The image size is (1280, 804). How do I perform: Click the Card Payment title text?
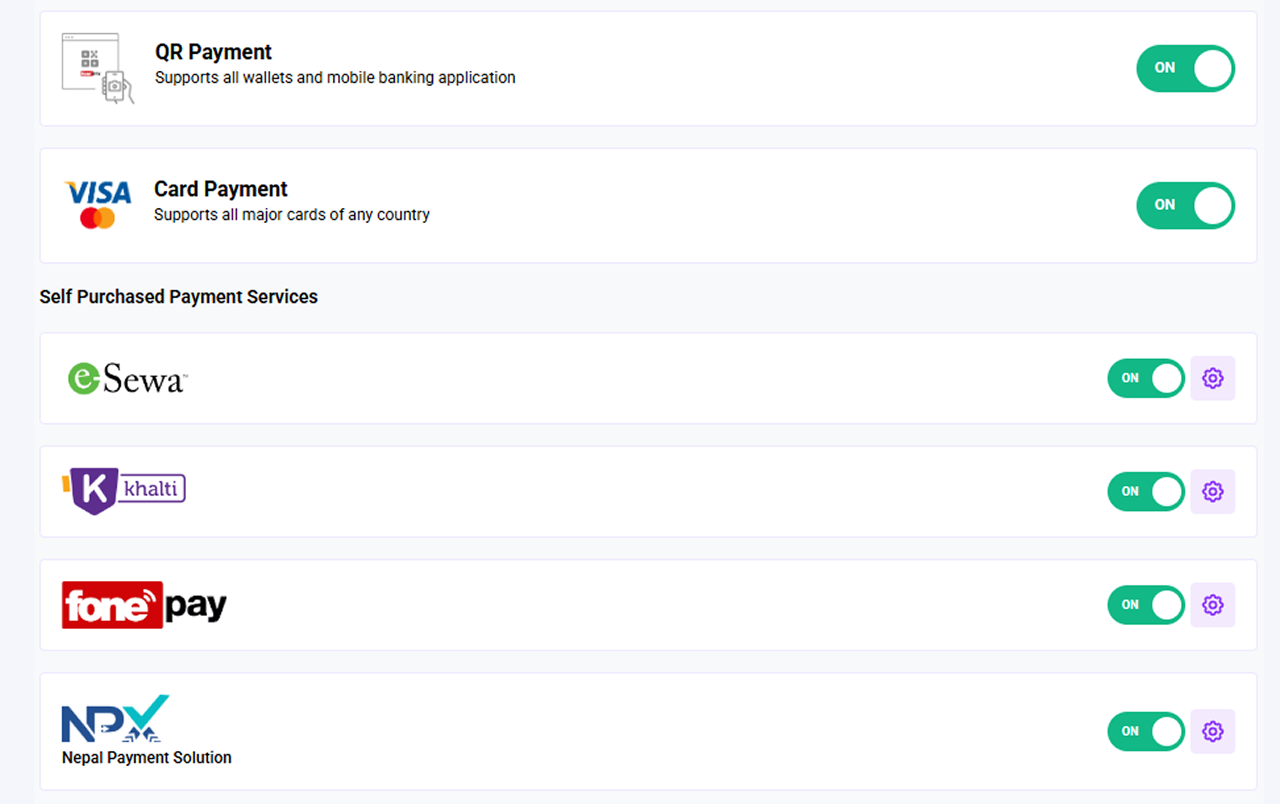coord(220,188)
